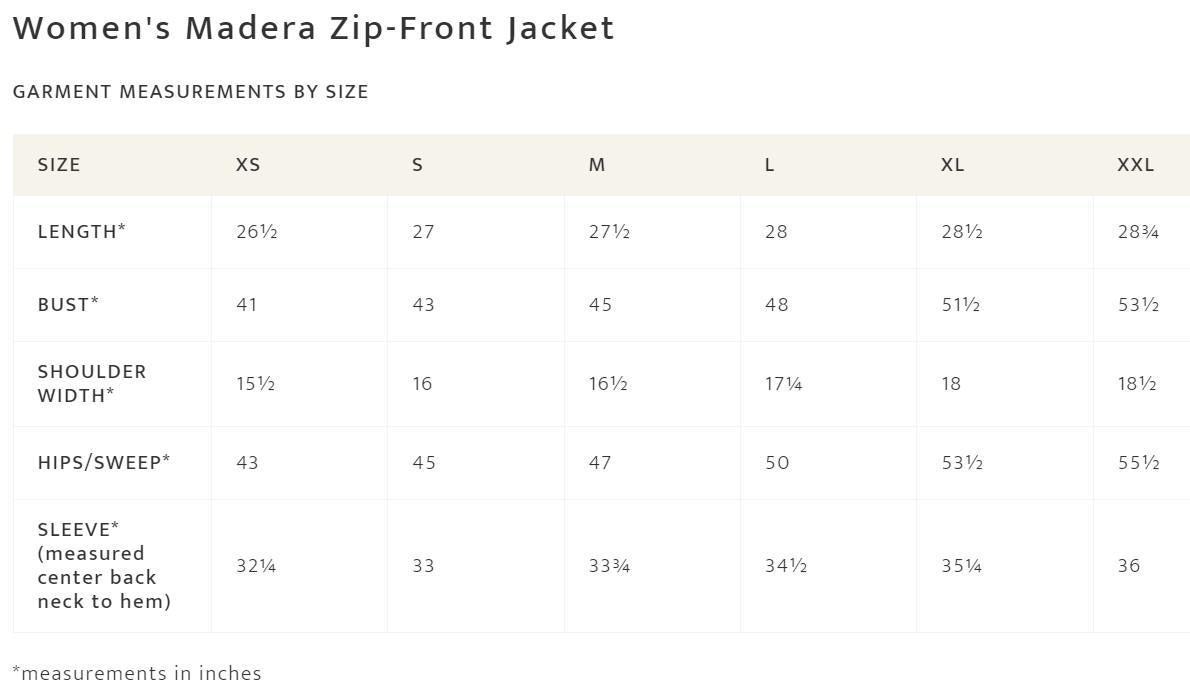Click the sleeve value for size XXL
Viewport: 1190px width, 692px height.
click(x=1129, y=566)
